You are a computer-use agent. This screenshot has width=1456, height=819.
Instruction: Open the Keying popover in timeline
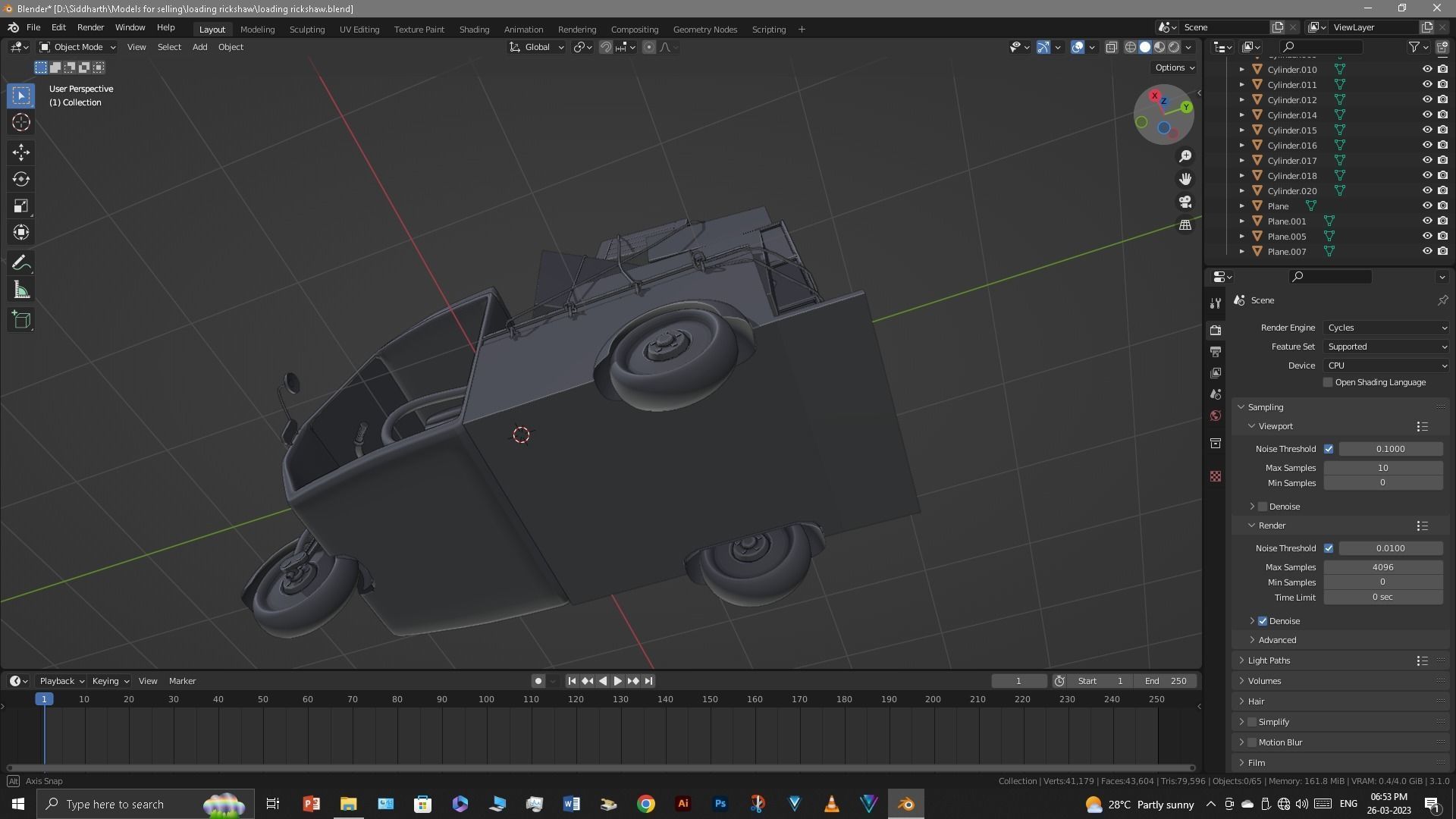(110, 681)
